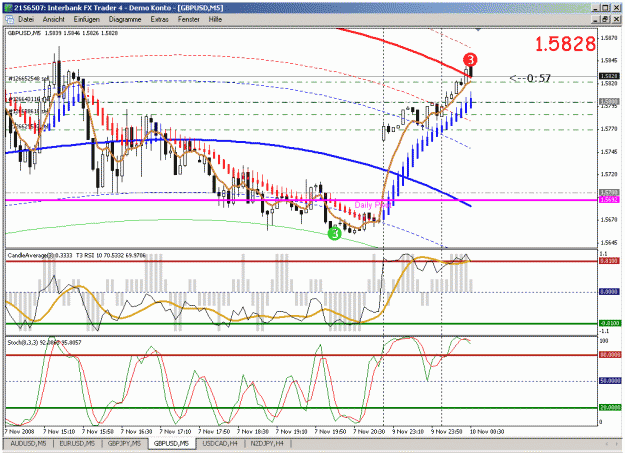This screenshot has width=625, height=453.
Task: Open the Einfügen menu
Action: pyautogui.click(x=86, y=19)
